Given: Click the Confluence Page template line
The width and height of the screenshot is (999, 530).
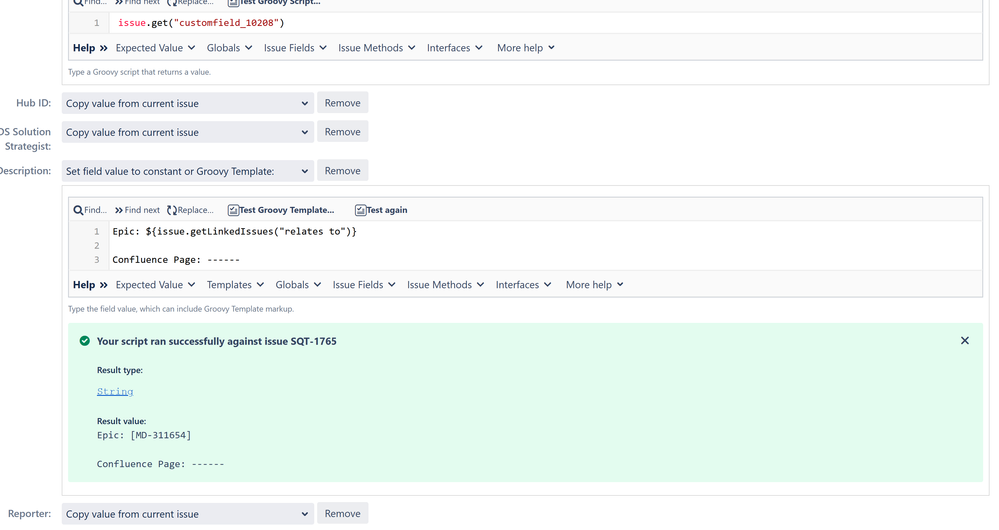Looking at the screenshot, I should click(x=176, y=260).
